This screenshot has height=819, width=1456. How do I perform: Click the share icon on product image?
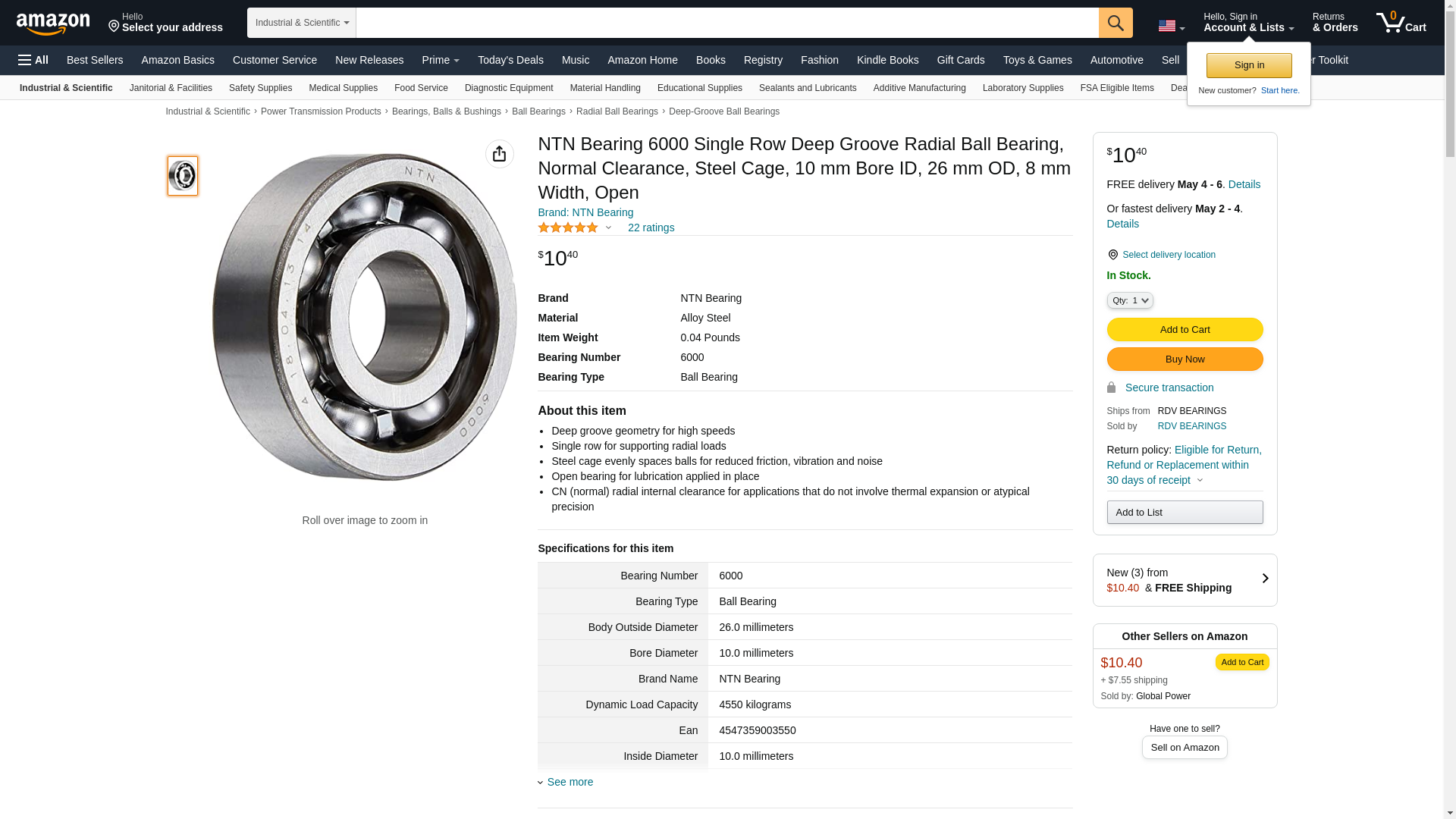[499, 154]
